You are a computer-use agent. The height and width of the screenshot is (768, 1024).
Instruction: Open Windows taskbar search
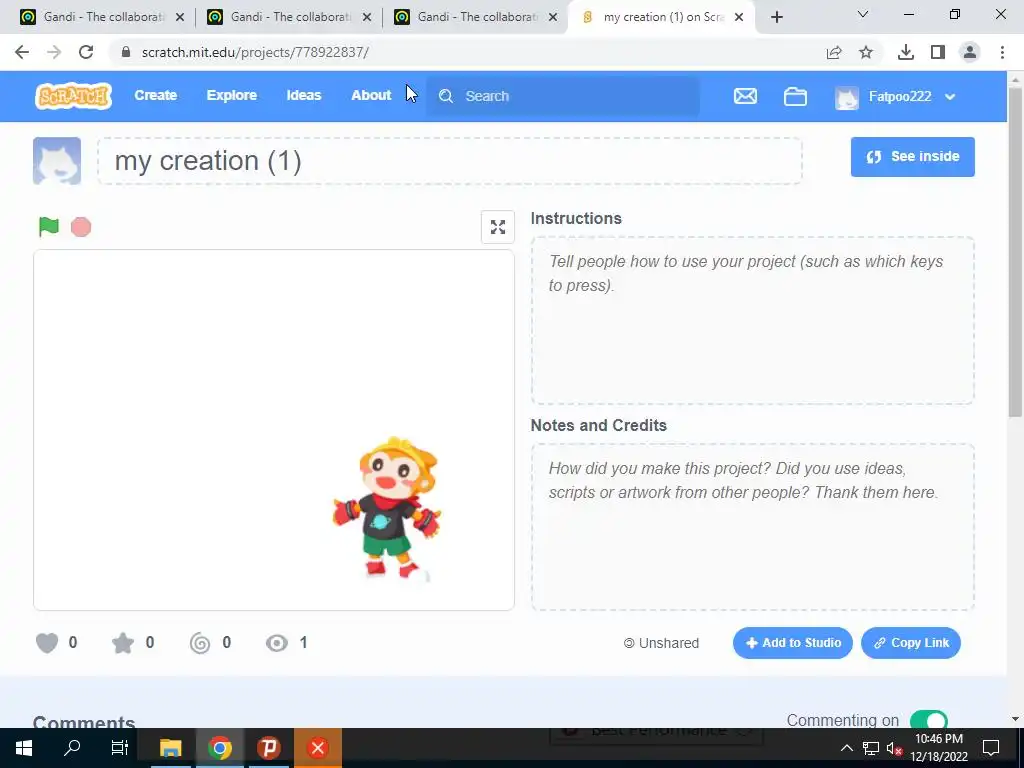(x=72, y=748)
